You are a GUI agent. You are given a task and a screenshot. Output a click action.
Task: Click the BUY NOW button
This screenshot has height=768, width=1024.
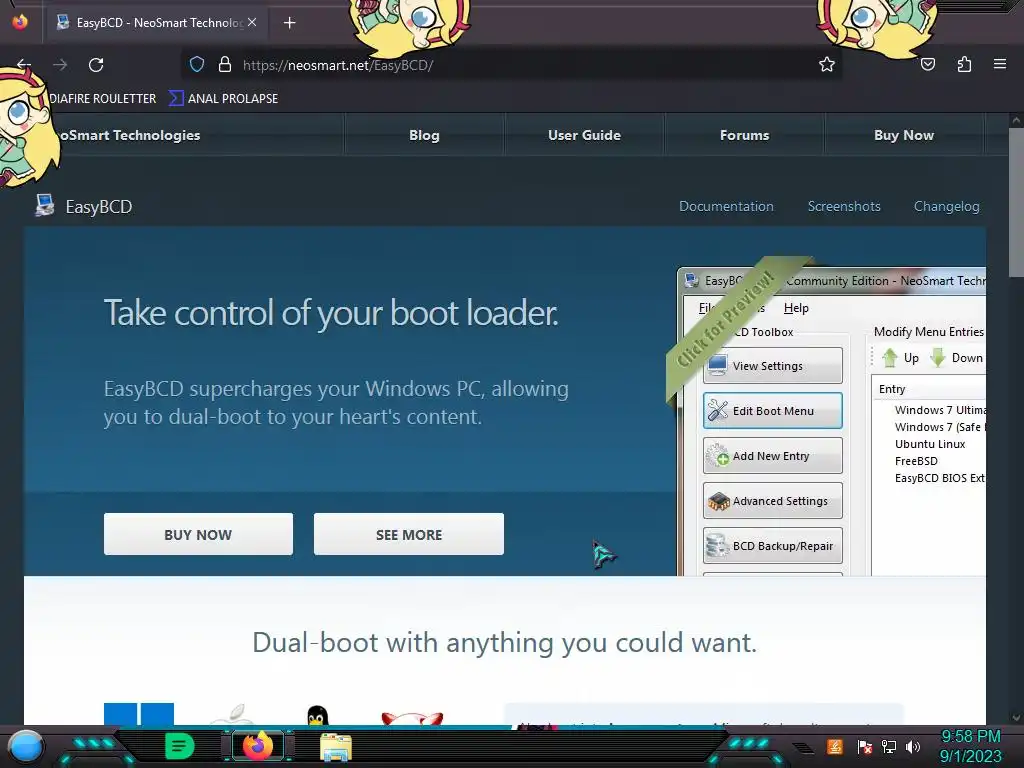[198, 534]
